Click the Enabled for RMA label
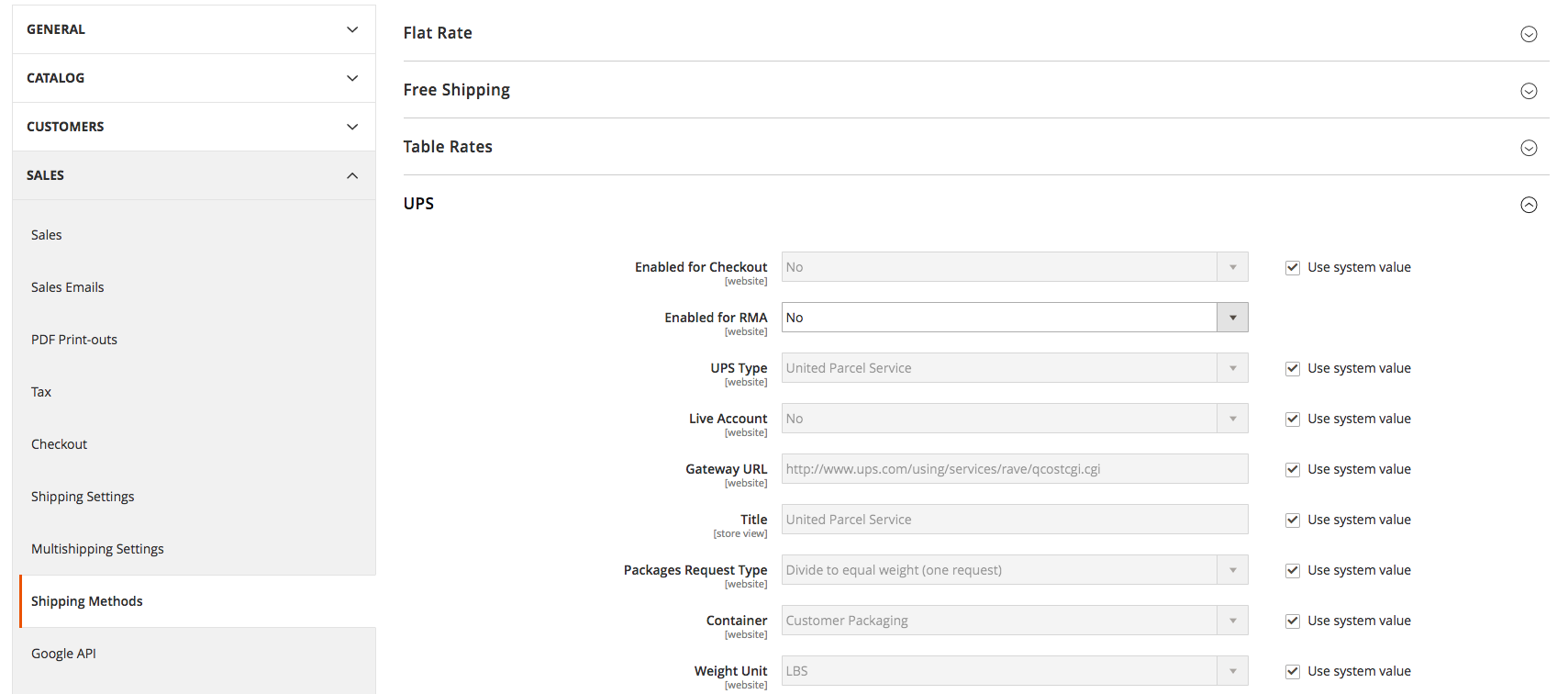 [x=716, y=318]
